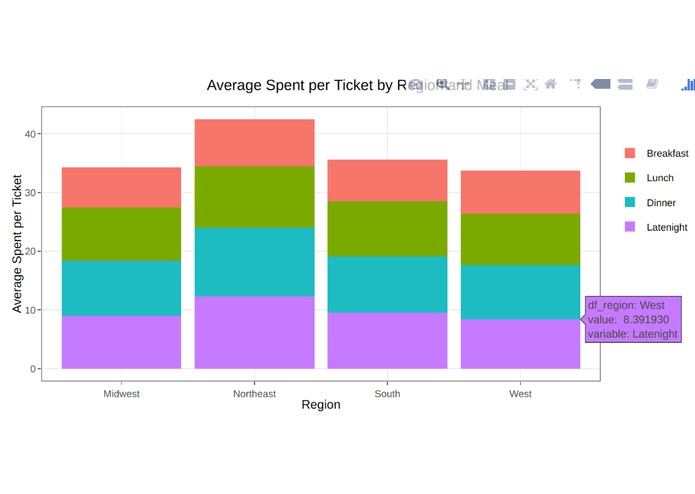Image resolution: width=695 pixels, height=494 pixels.
Task: Click the South Dinner bar segment
Action: [387, 284]
